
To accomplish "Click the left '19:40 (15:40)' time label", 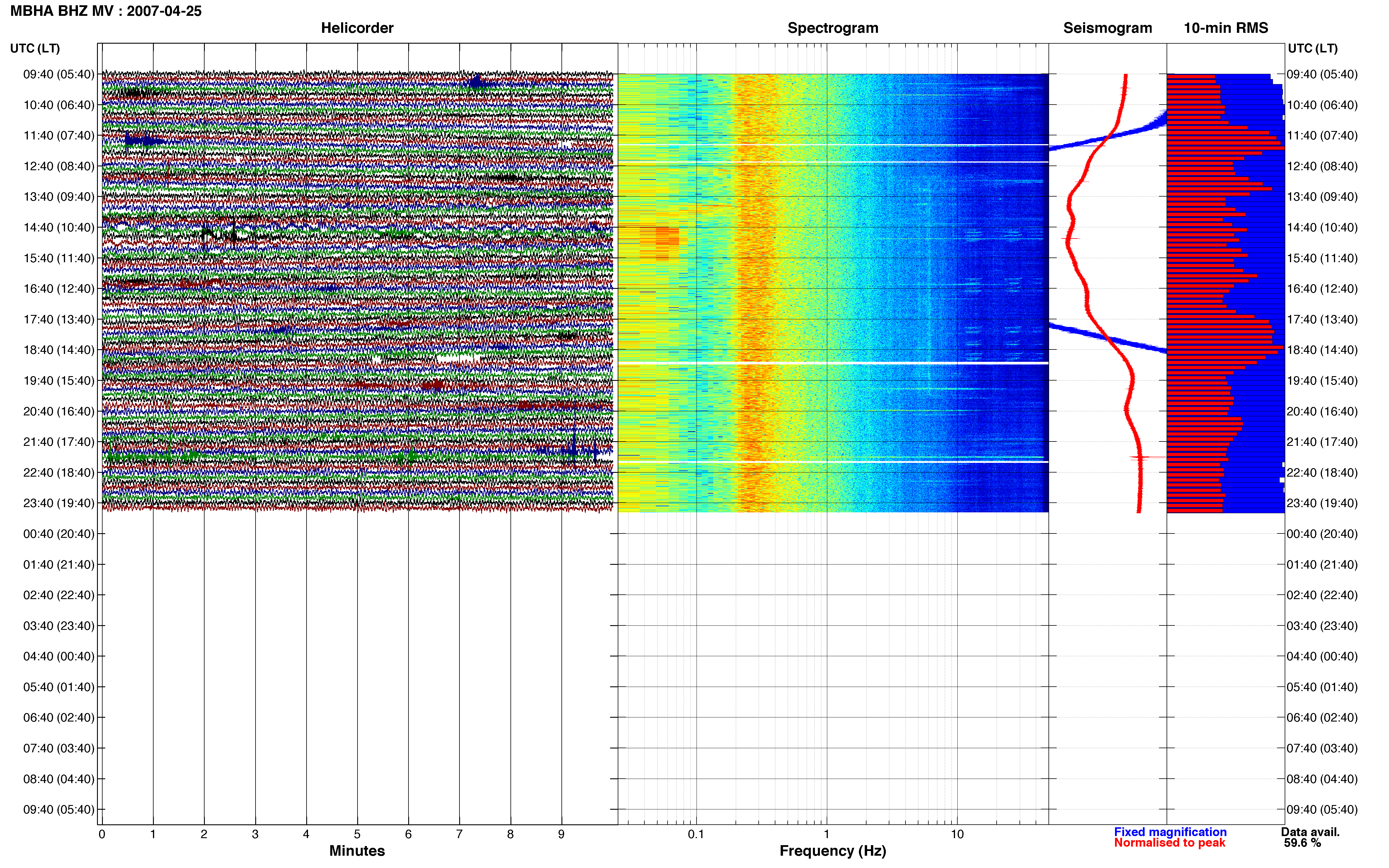I will [x=59, y=381].
